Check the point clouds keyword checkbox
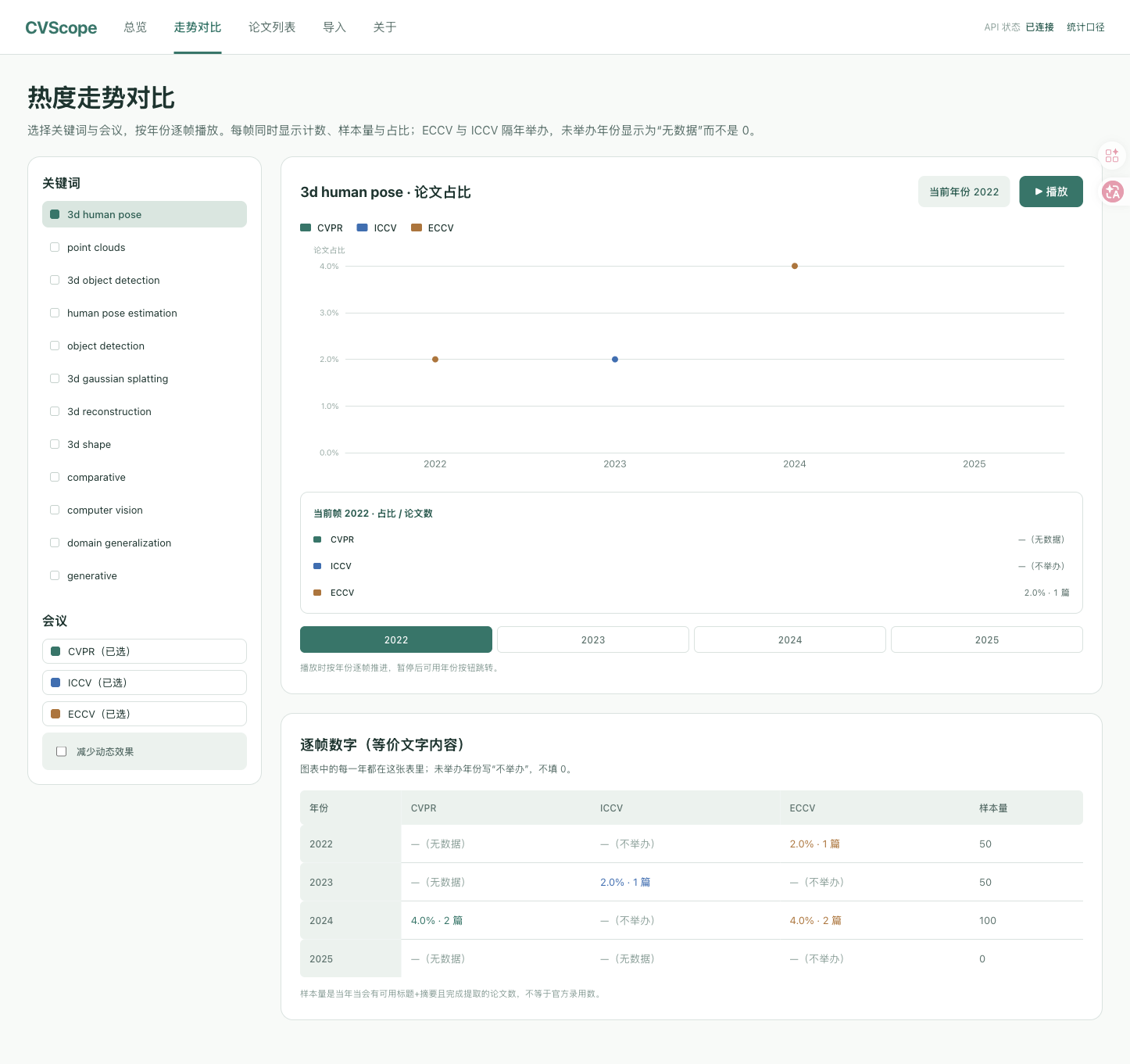This screenshot has width=1130, height=1064. [x=55, y=247]
